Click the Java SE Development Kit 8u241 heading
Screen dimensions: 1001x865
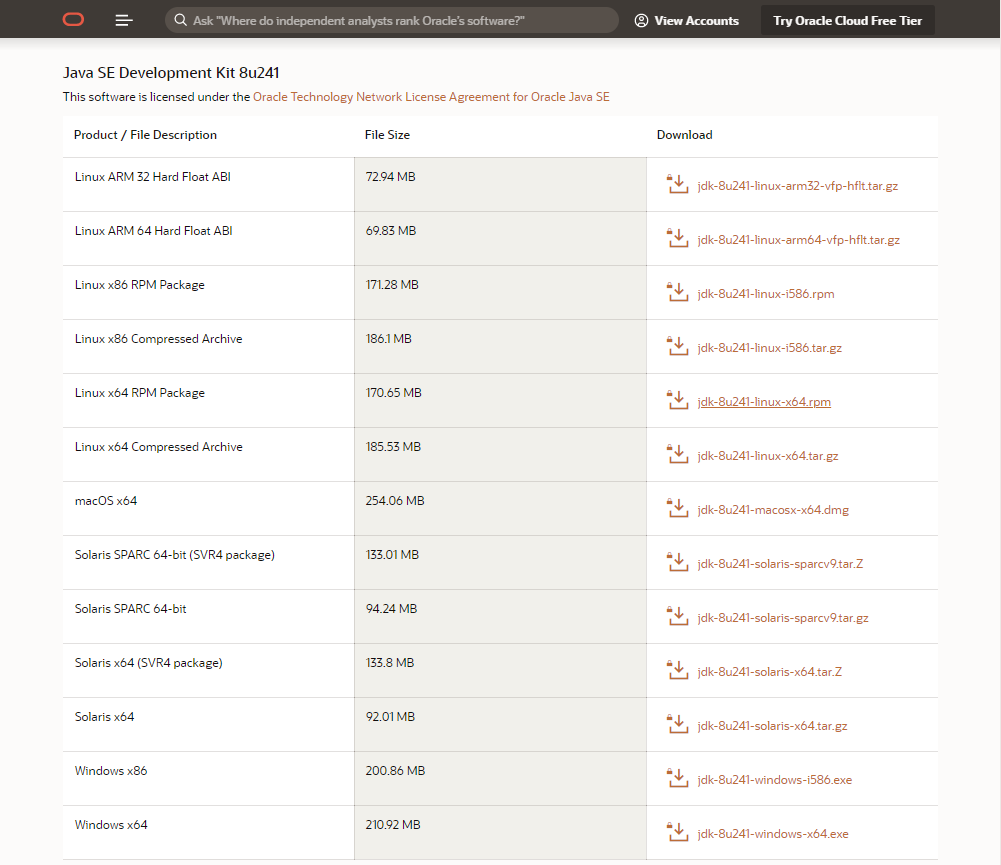(171, 73)
